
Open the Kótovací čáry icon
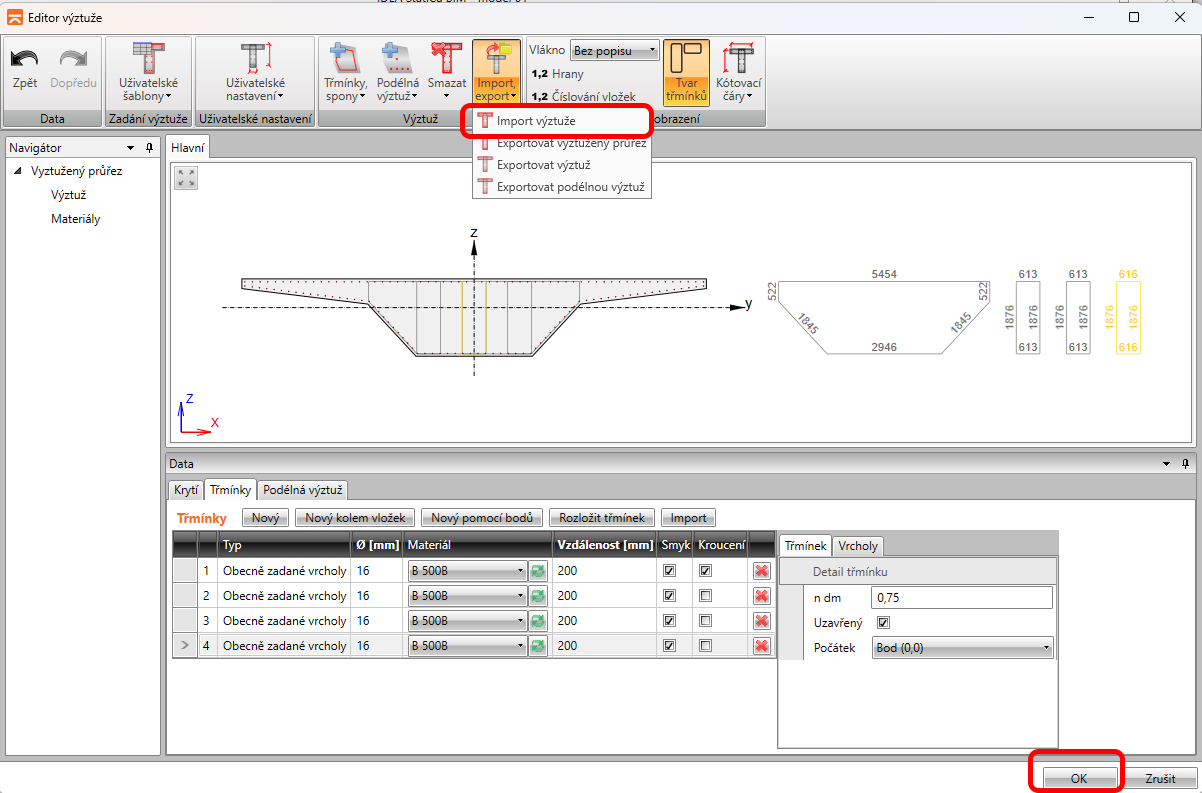(740, 60)
